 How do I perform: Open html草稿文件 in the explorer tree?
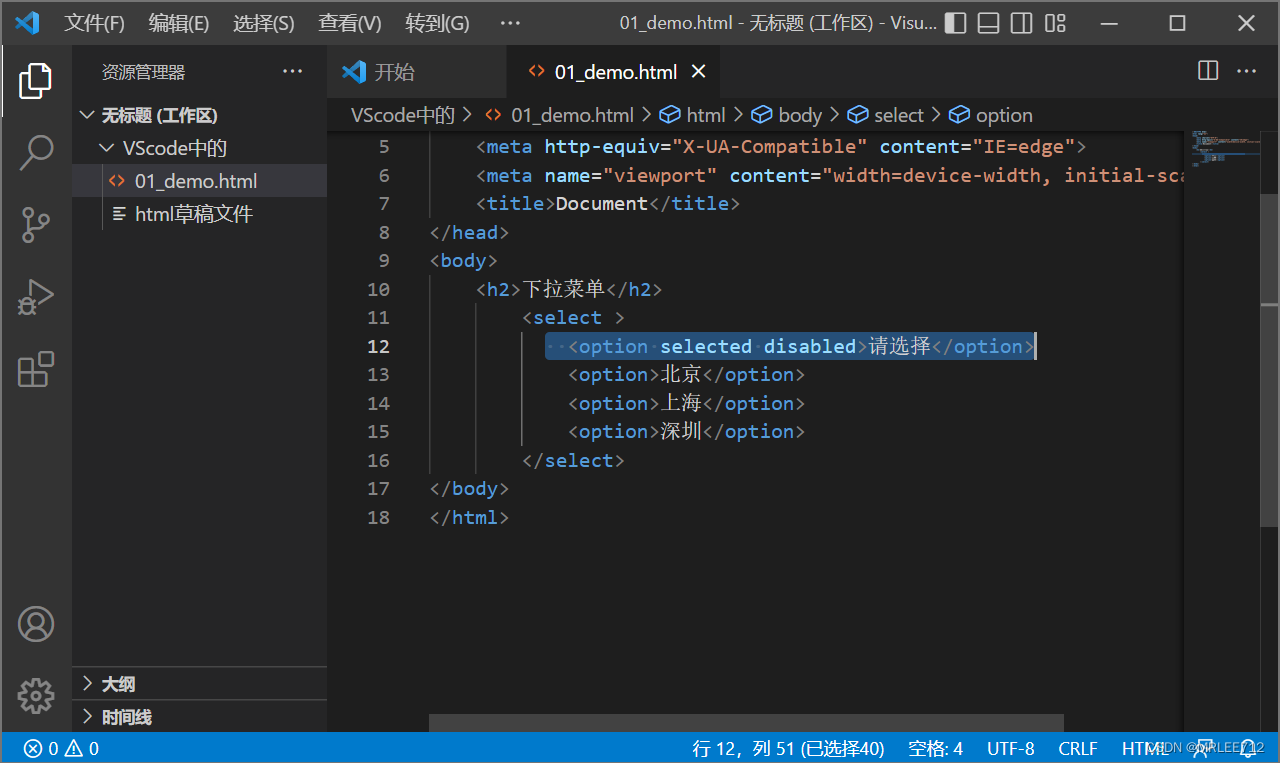pyautogui.click(x=199, y=214)
